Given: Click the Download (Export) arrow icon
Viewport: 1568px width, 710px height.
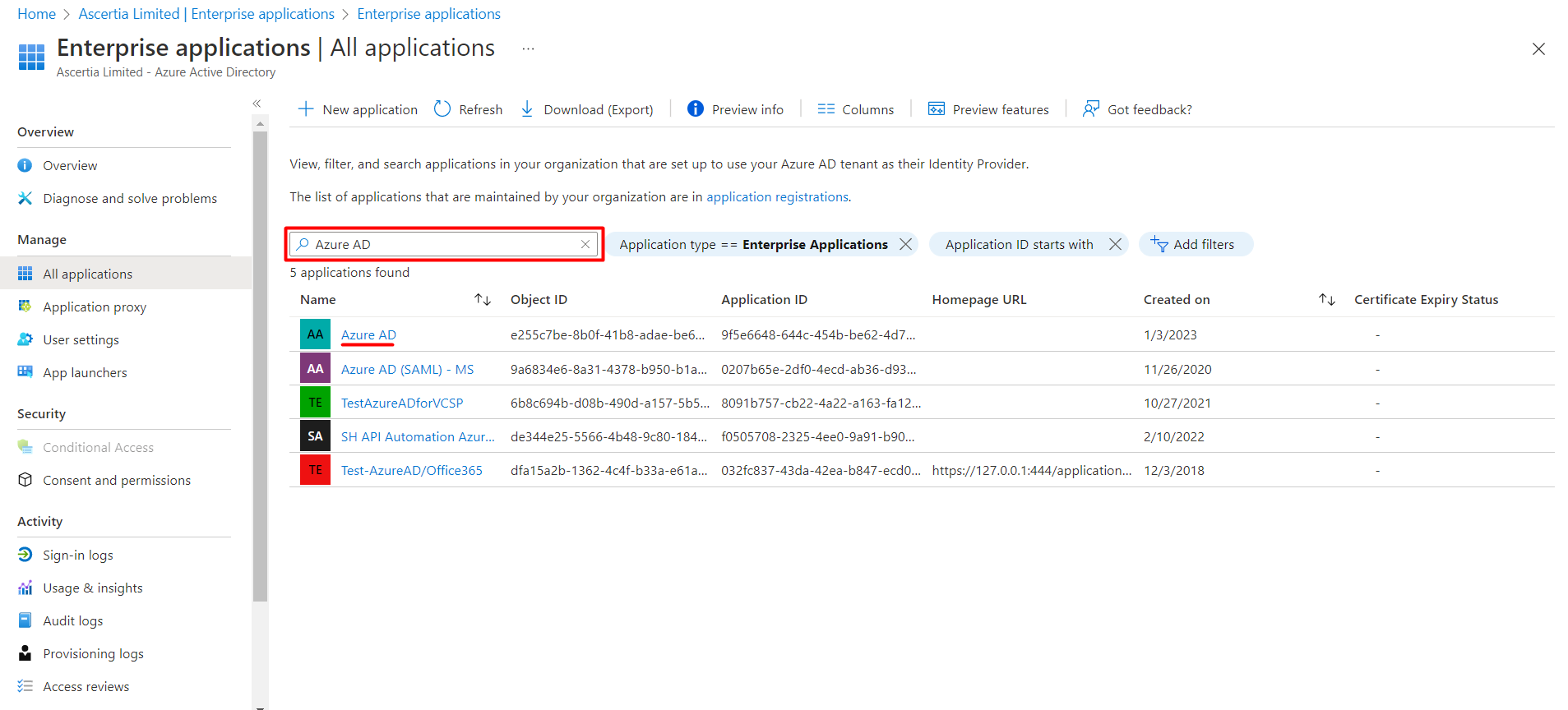Looking at the screenshot, I should (x=527, y=108).
